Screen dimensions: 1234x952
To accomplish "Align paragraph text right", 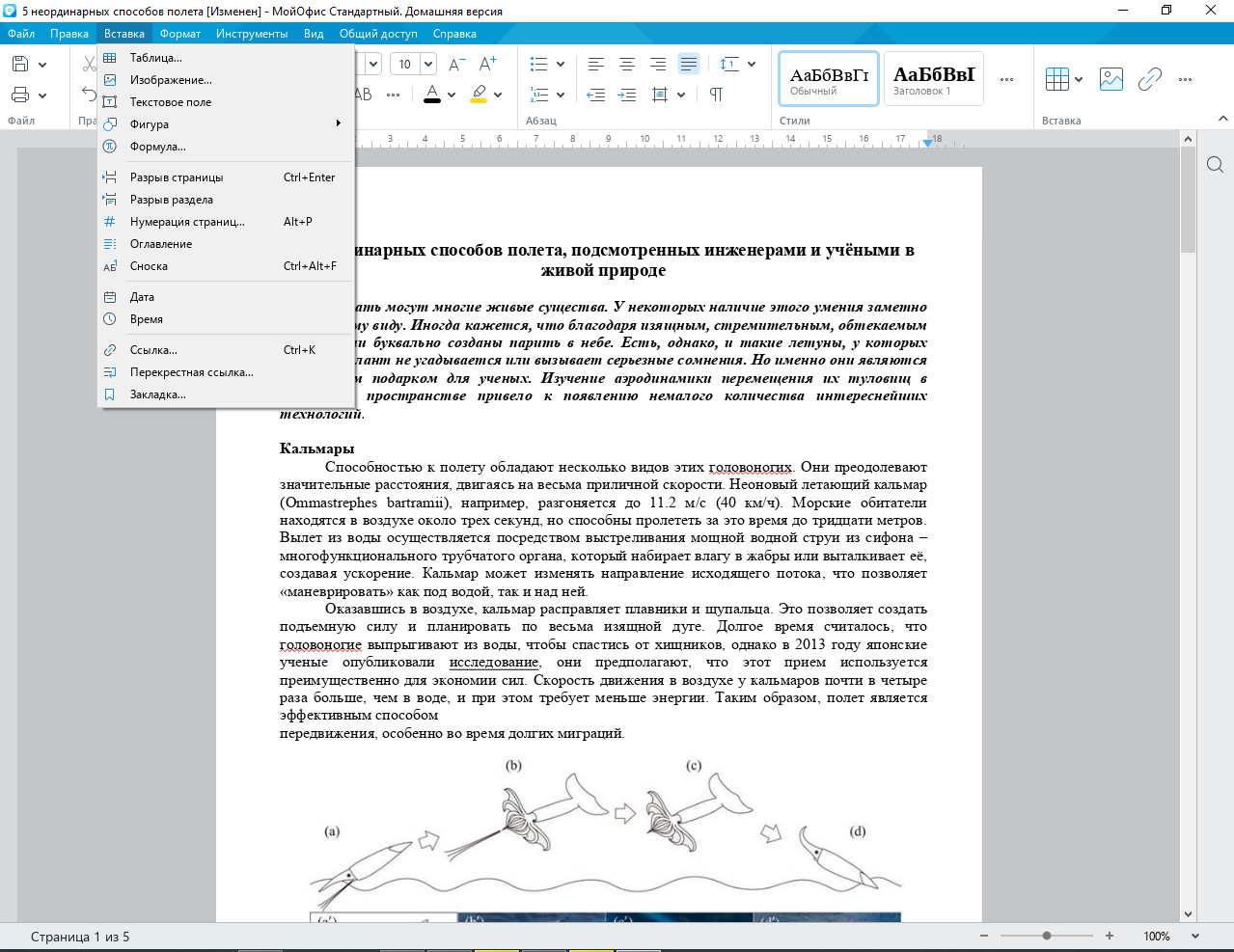I will 658,64.
